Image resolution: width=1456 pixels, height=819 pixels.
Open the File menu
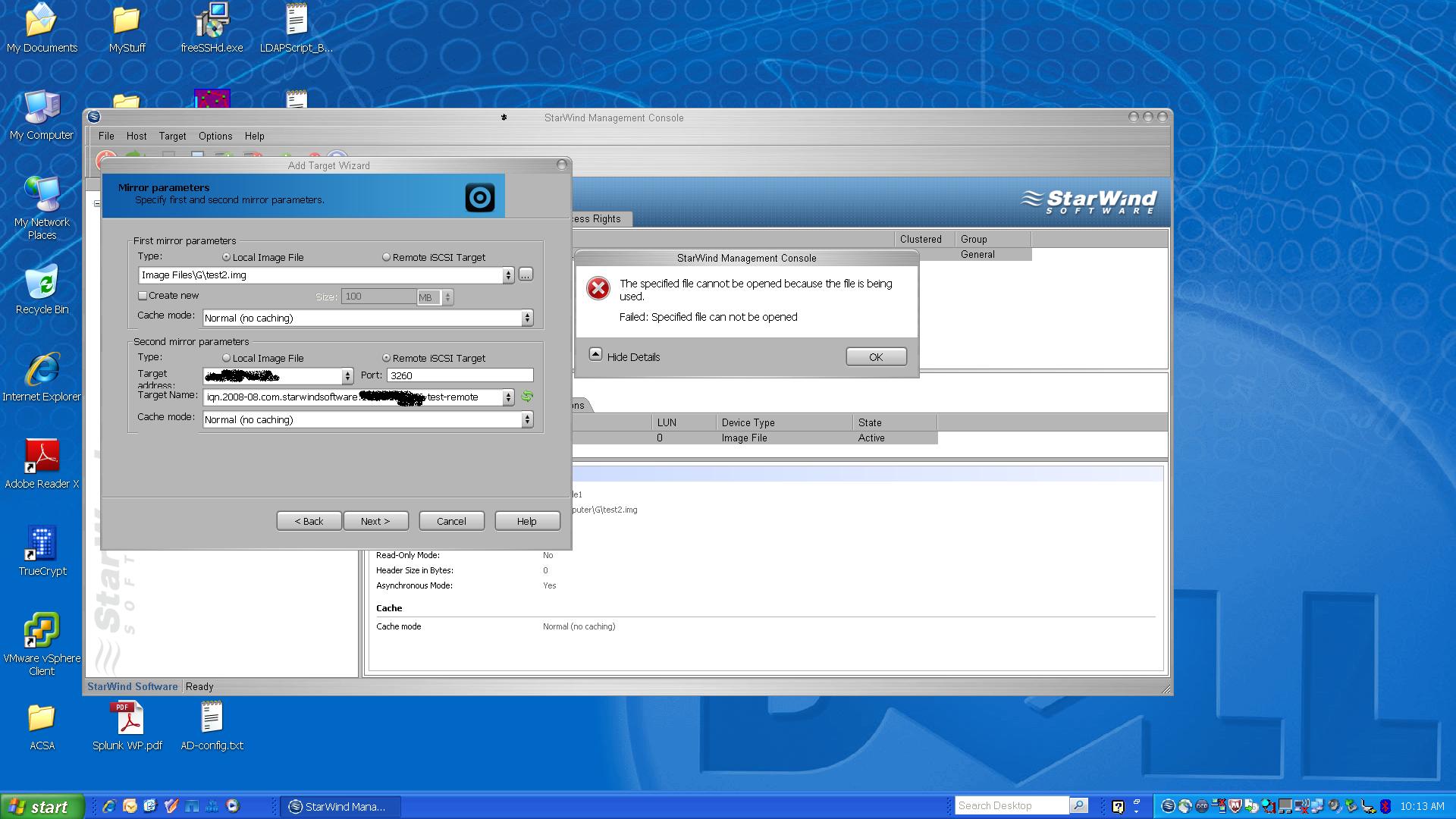coord(106,136)
